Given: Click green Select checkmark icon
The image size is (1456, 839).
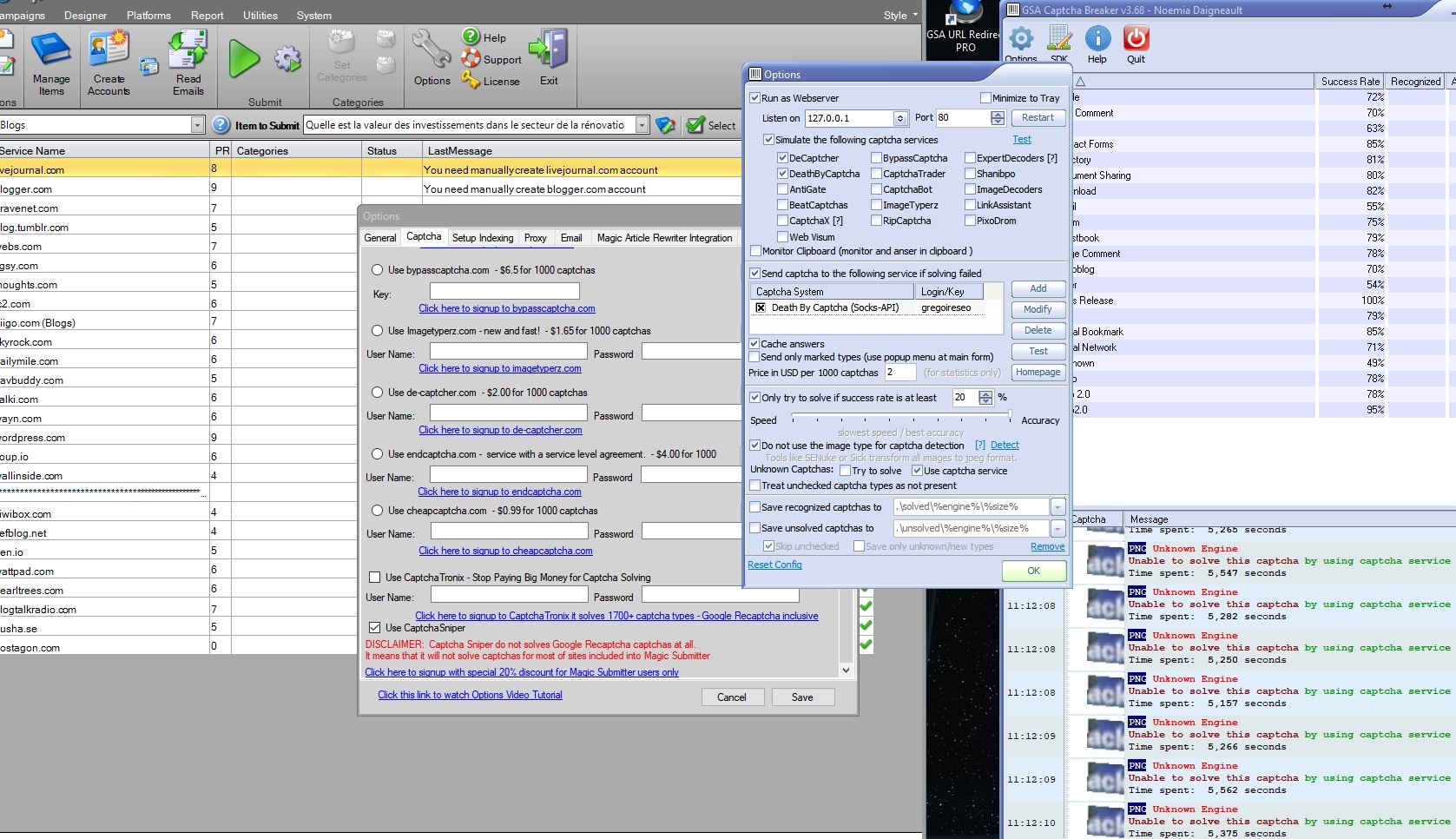Looking at the screenshot, I should (695, 125).
